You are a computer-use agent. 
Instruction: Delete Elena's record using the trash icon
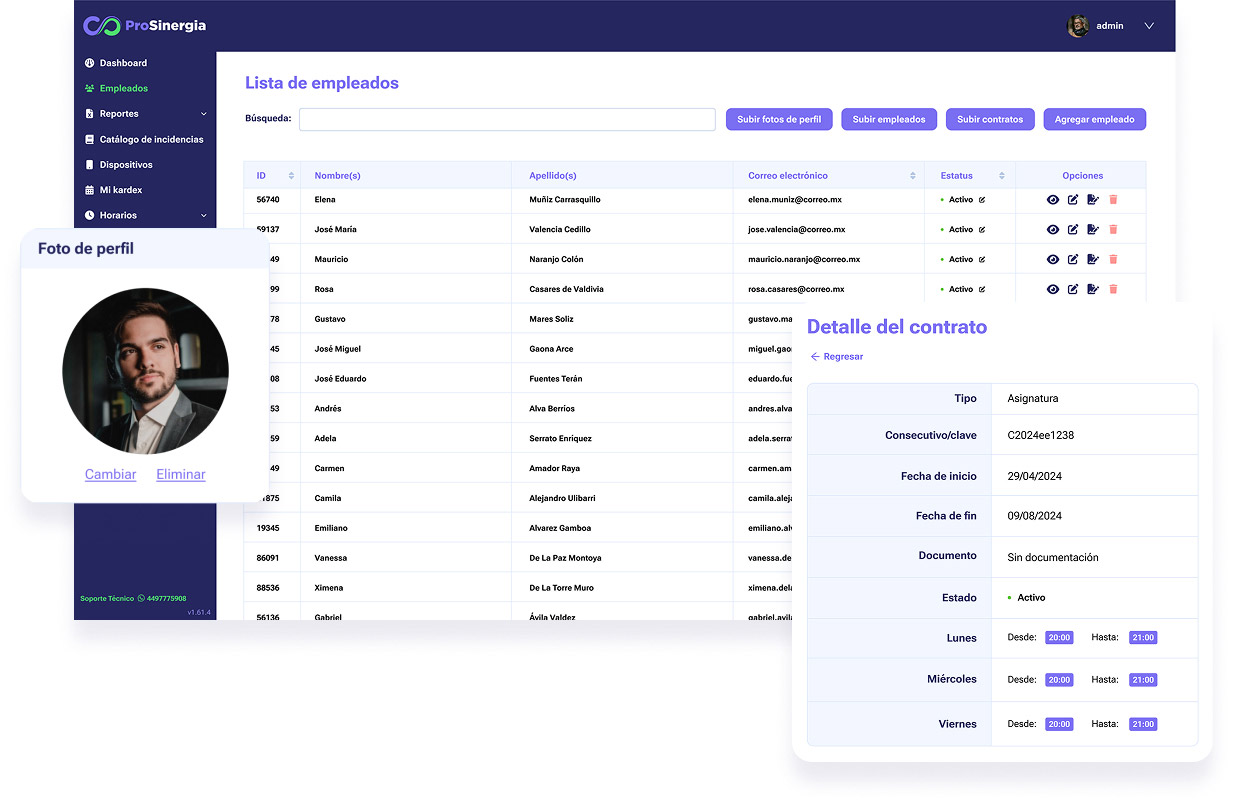tap(1113, 200)
